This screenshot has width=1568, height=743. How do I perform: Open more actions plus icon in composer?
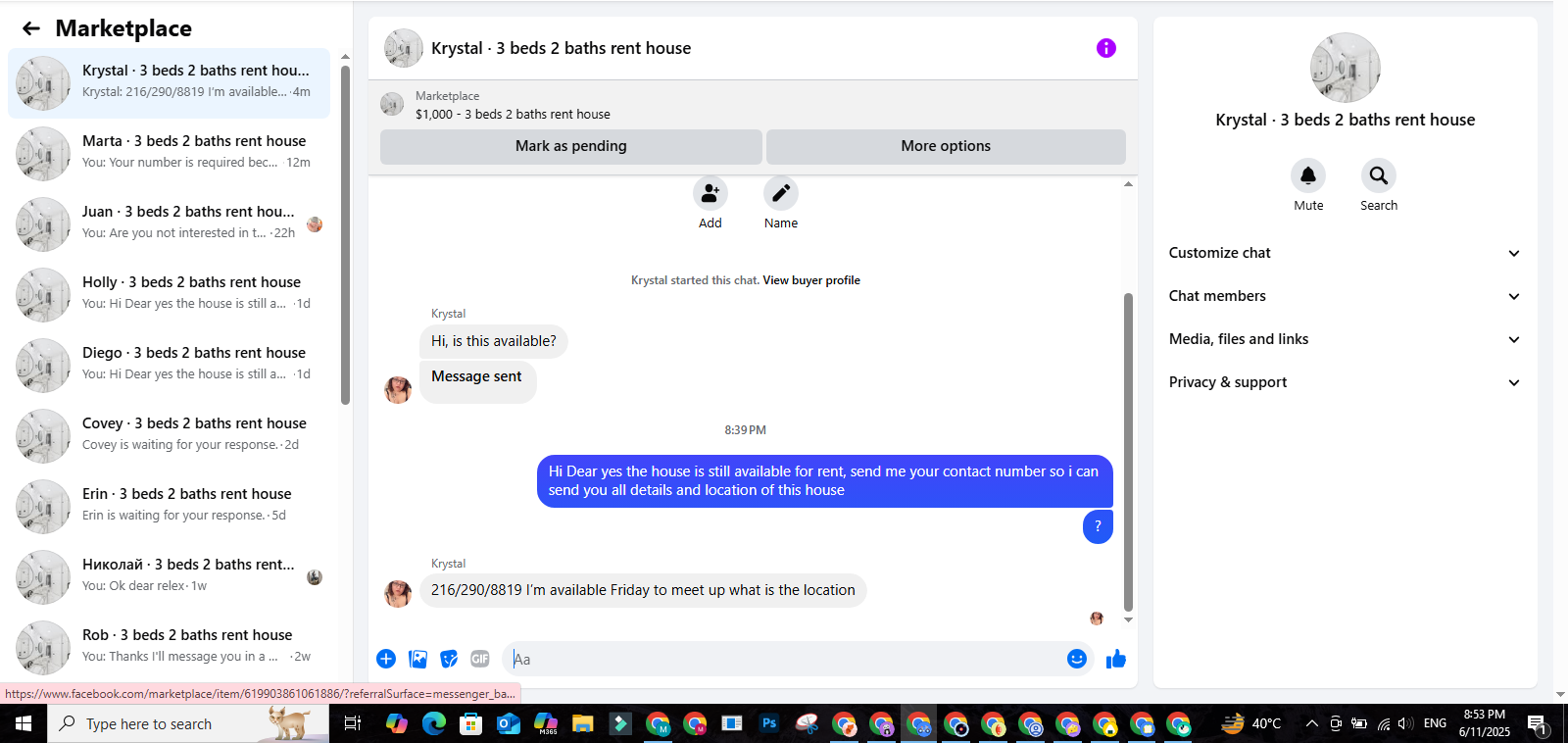pyautogui.click(x=386, y=659)
